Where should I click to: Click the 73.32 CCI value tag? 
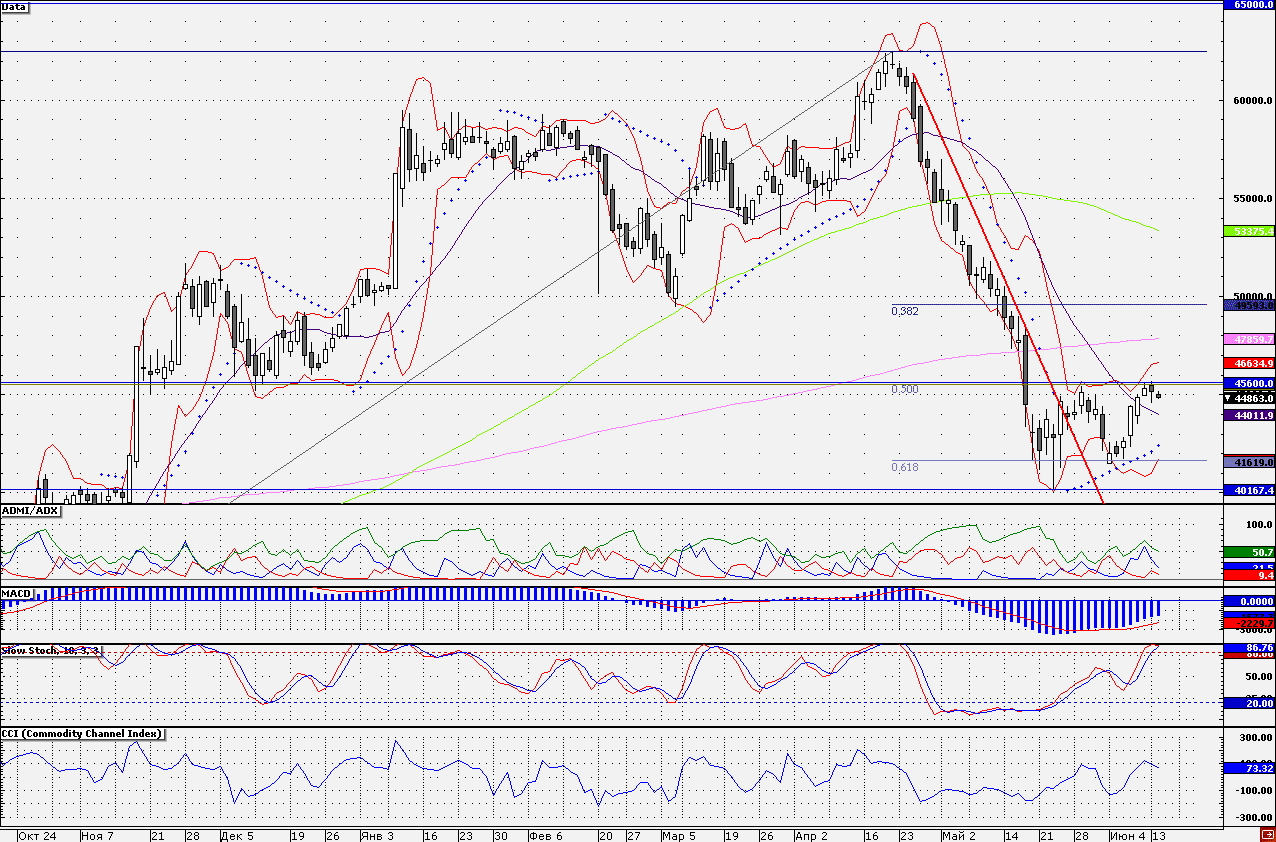pos(1250,768)
